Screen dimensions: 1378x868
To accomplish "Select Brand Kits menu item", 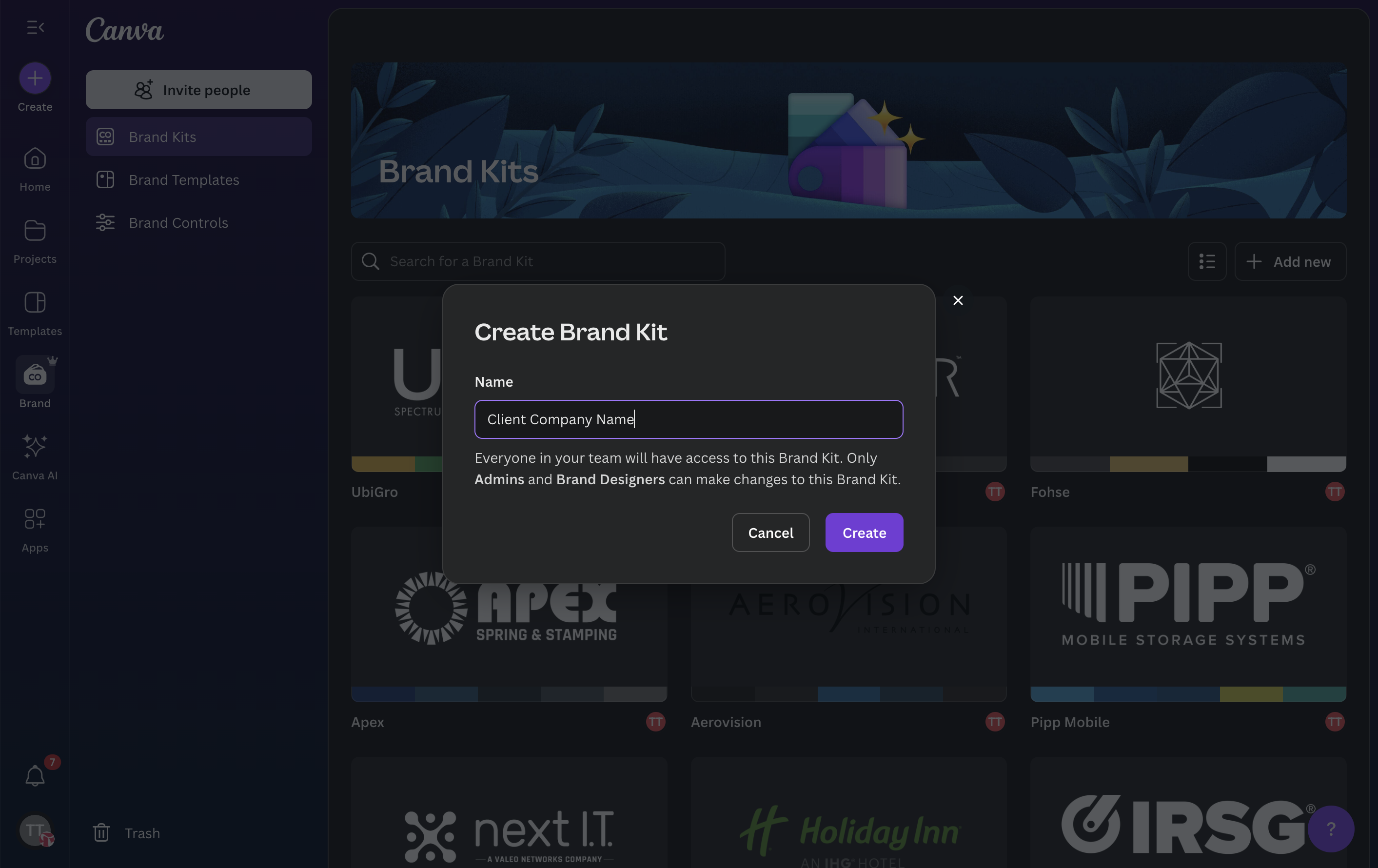I will click(198, 137).
